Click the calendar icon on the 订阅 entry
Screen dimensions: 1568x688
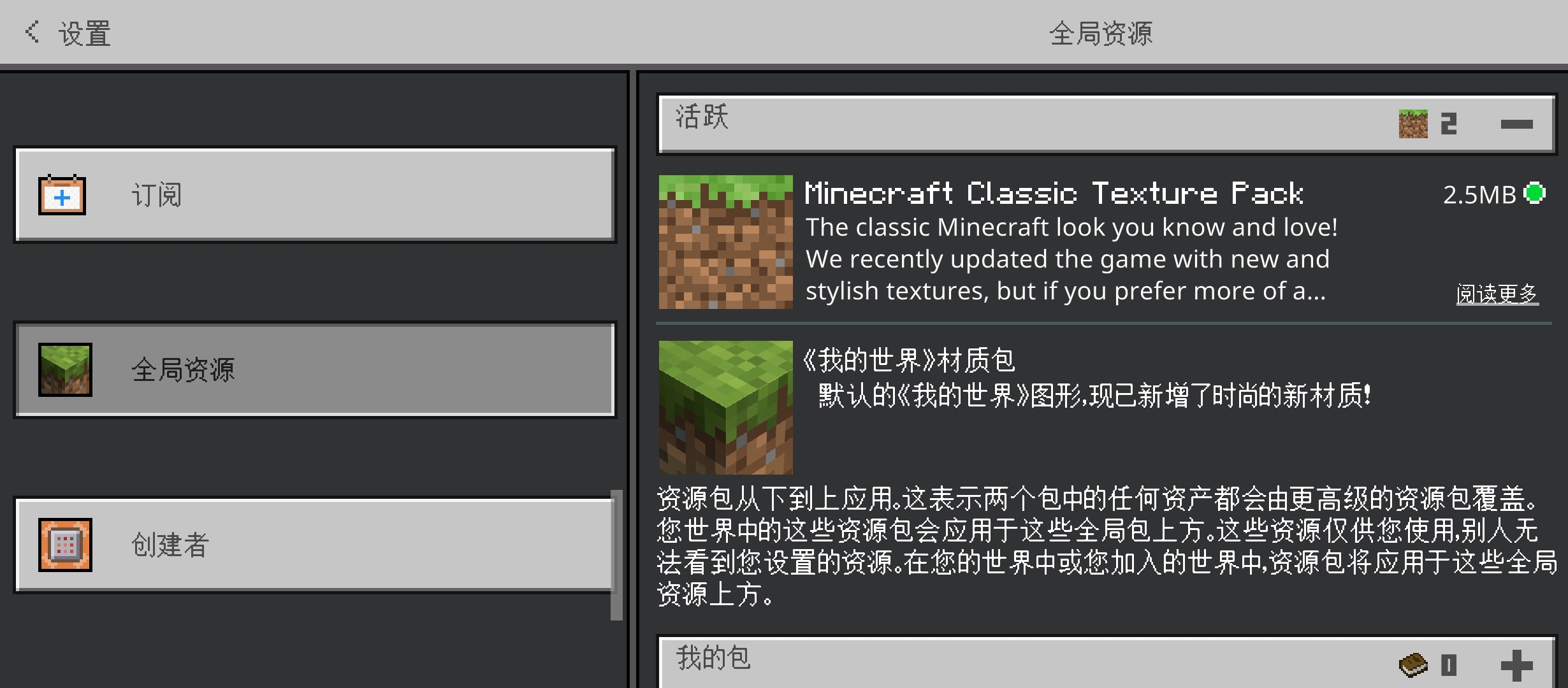[62, 195]
